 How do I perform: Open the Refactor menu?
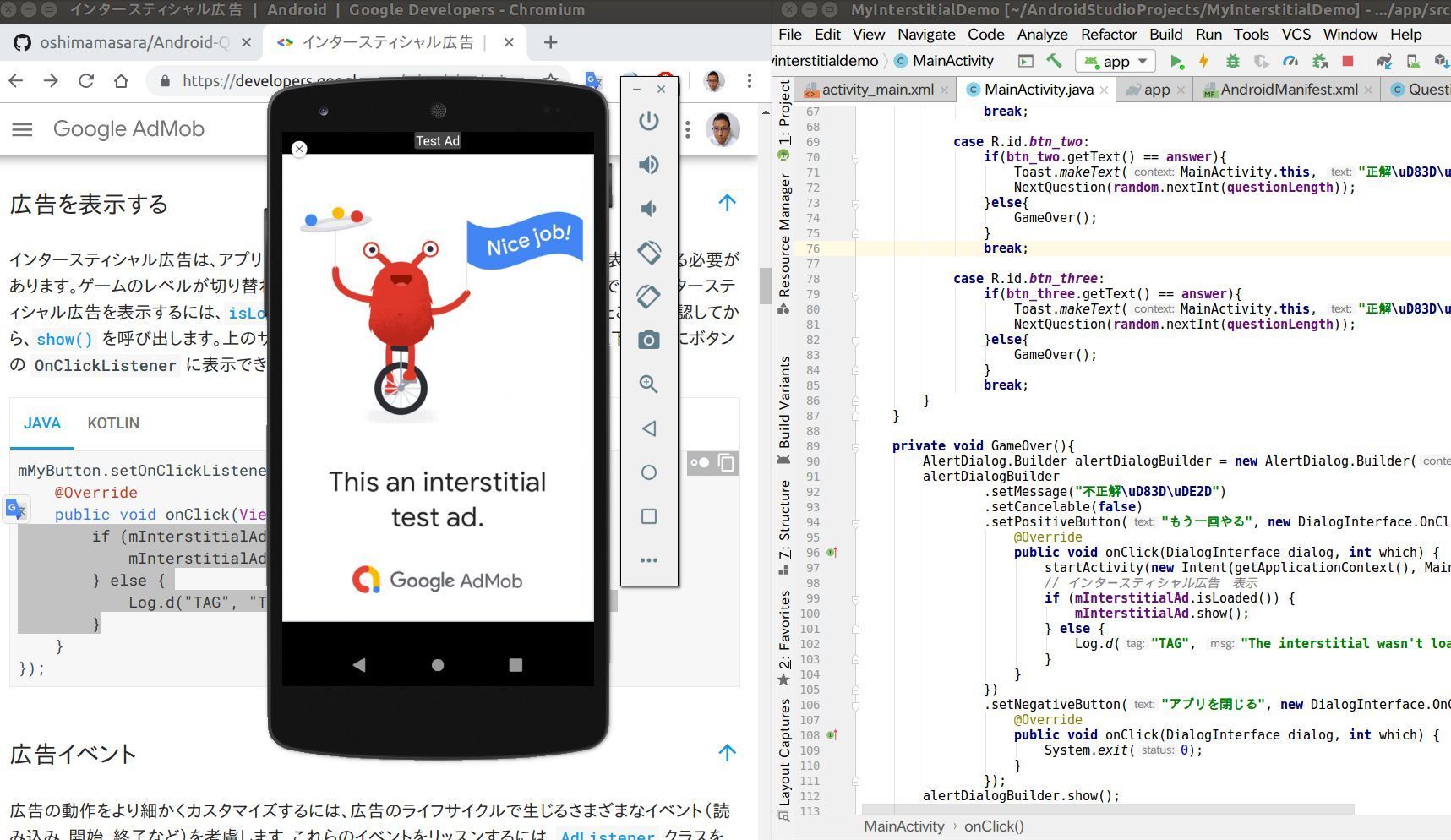pos(1108,35)
